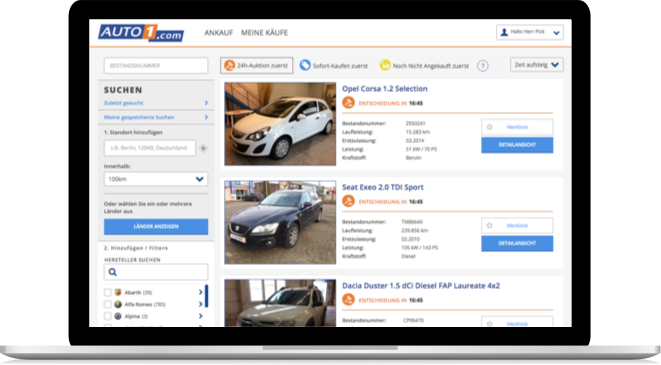Click the star icon in Seat Exeo Merkliste
The height and width of the screenshot is (365, 661).
489,225
